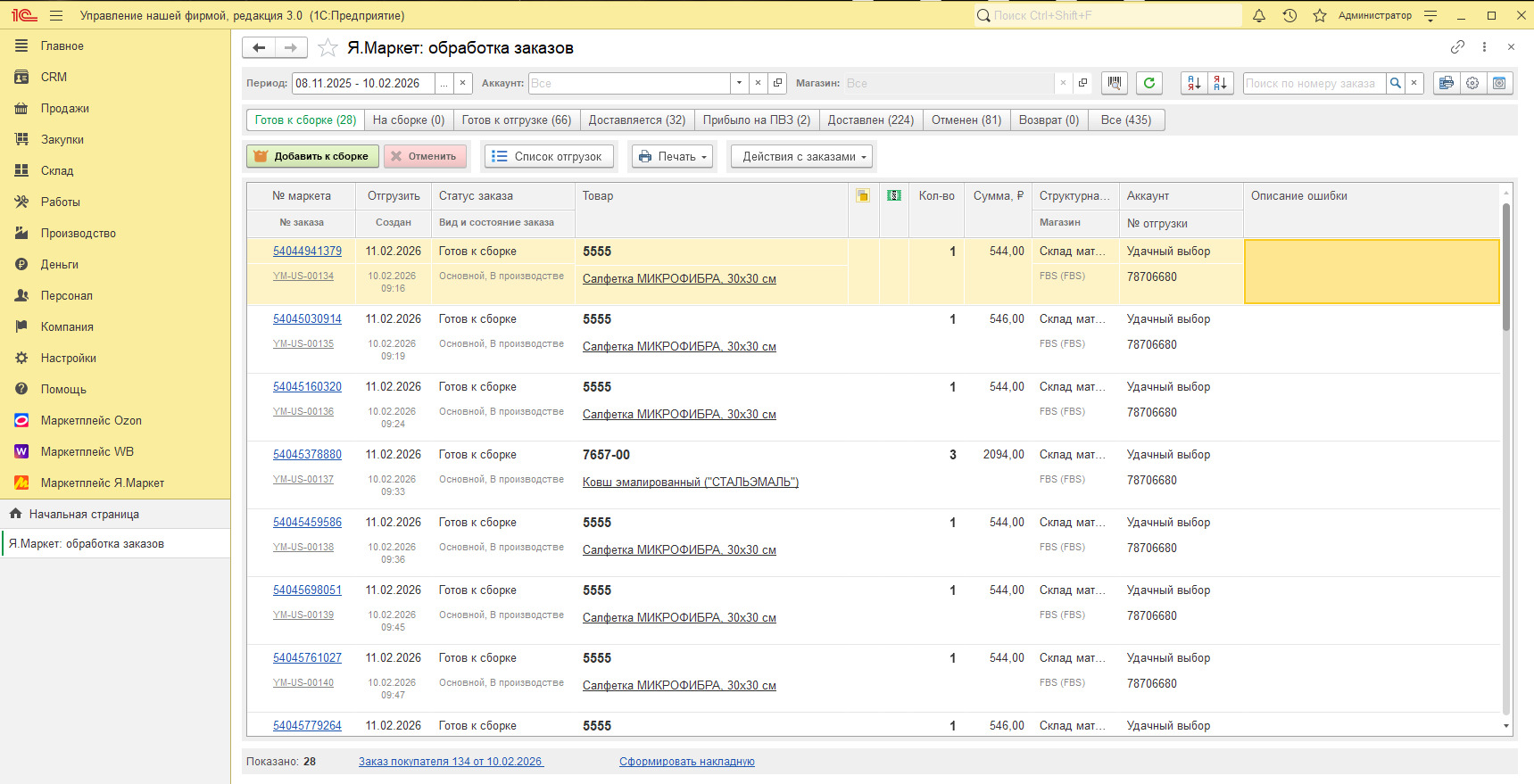Open history clock icon in title bar
The width and height of the screenshot is (1534, 784).
(1289, 15)
